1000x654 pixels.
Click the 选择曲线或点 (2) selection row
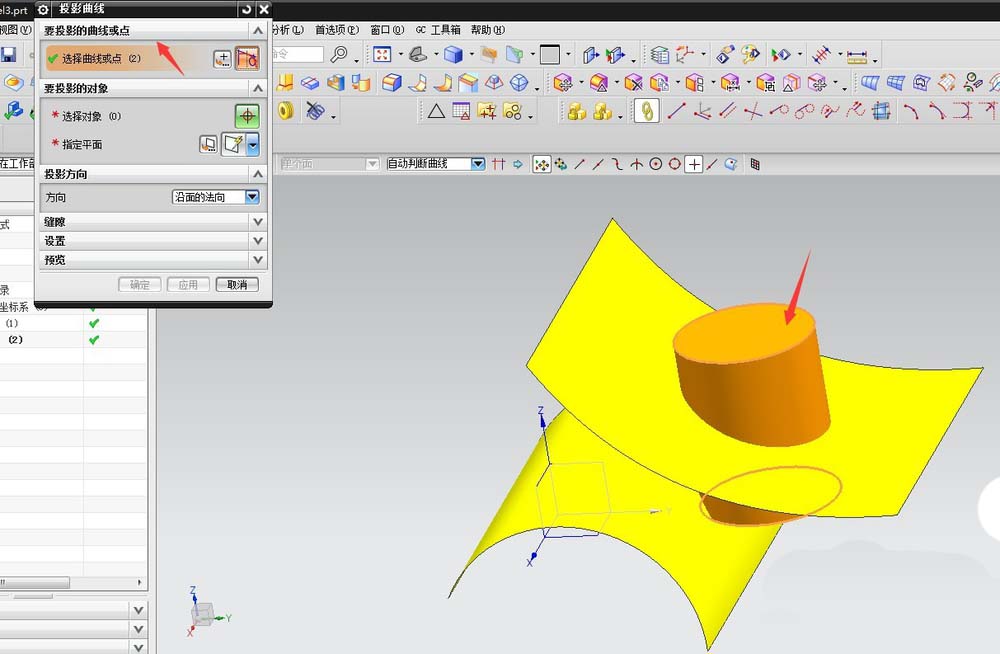coord(127,59)
